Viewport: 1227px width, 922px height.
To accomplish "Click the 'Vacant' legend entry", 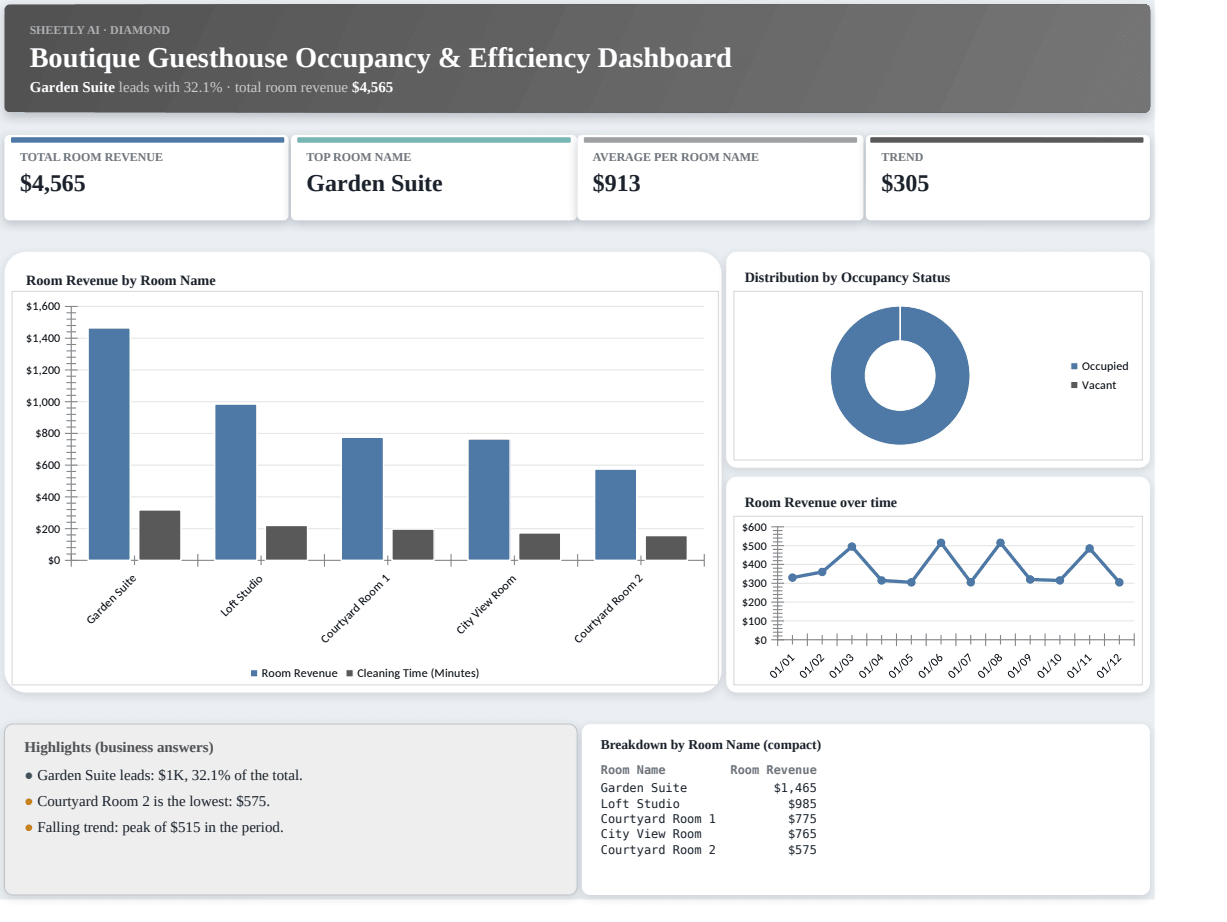I will (1093, 385).
